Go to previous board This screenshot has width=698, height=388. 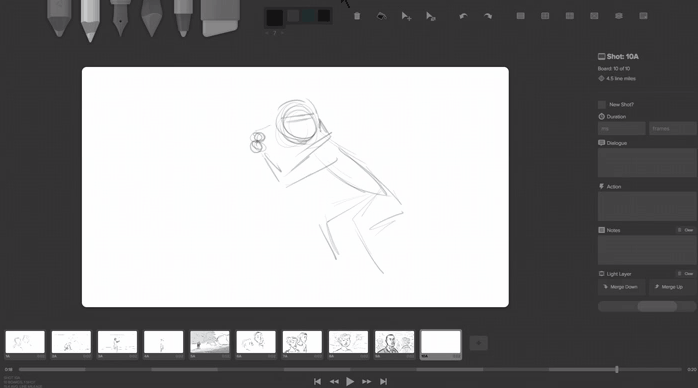click(334, 381)
